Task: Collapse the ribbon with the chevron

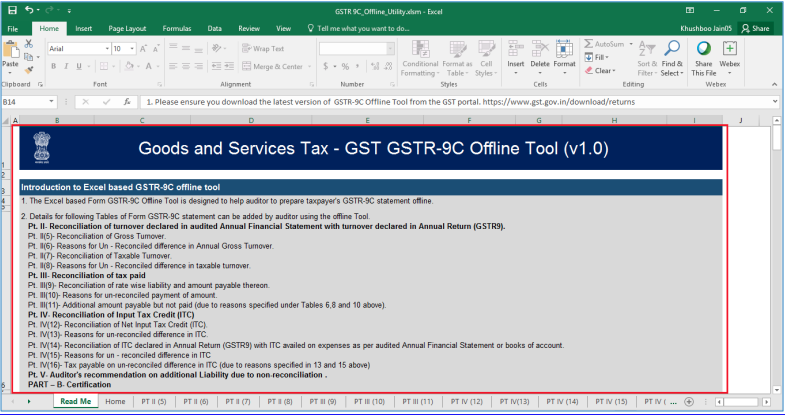Action: click(x=775, y=84)
